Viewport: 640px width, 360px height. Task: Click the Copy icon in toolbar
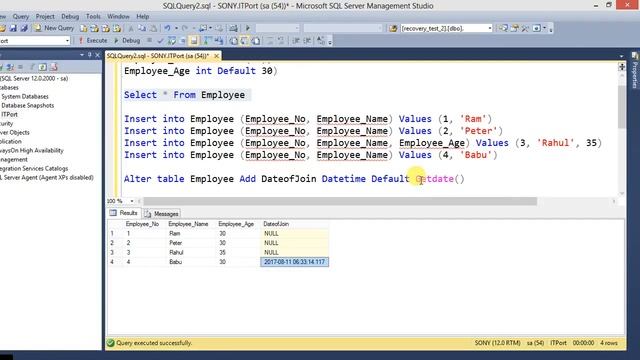(142, 28)
